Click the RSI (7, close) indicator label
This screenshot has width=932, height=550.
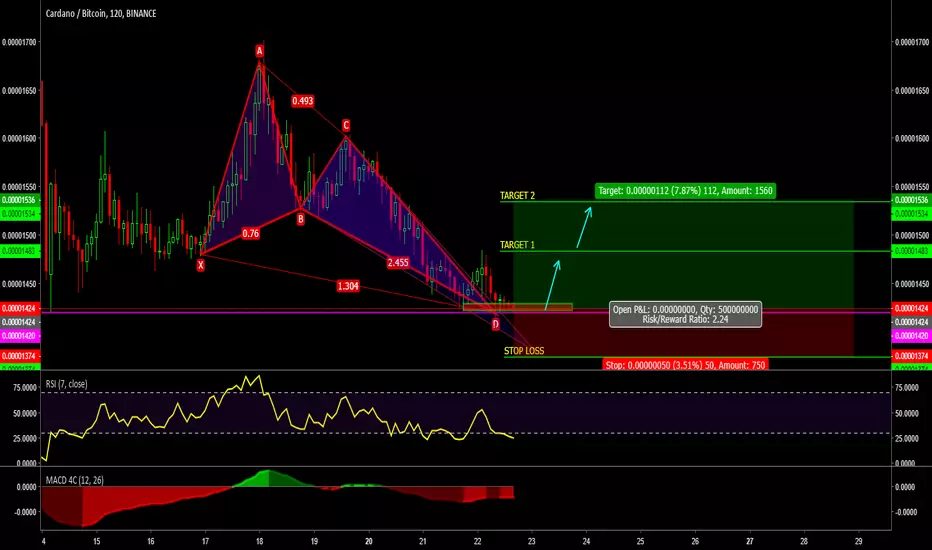[x=67, y=384]
